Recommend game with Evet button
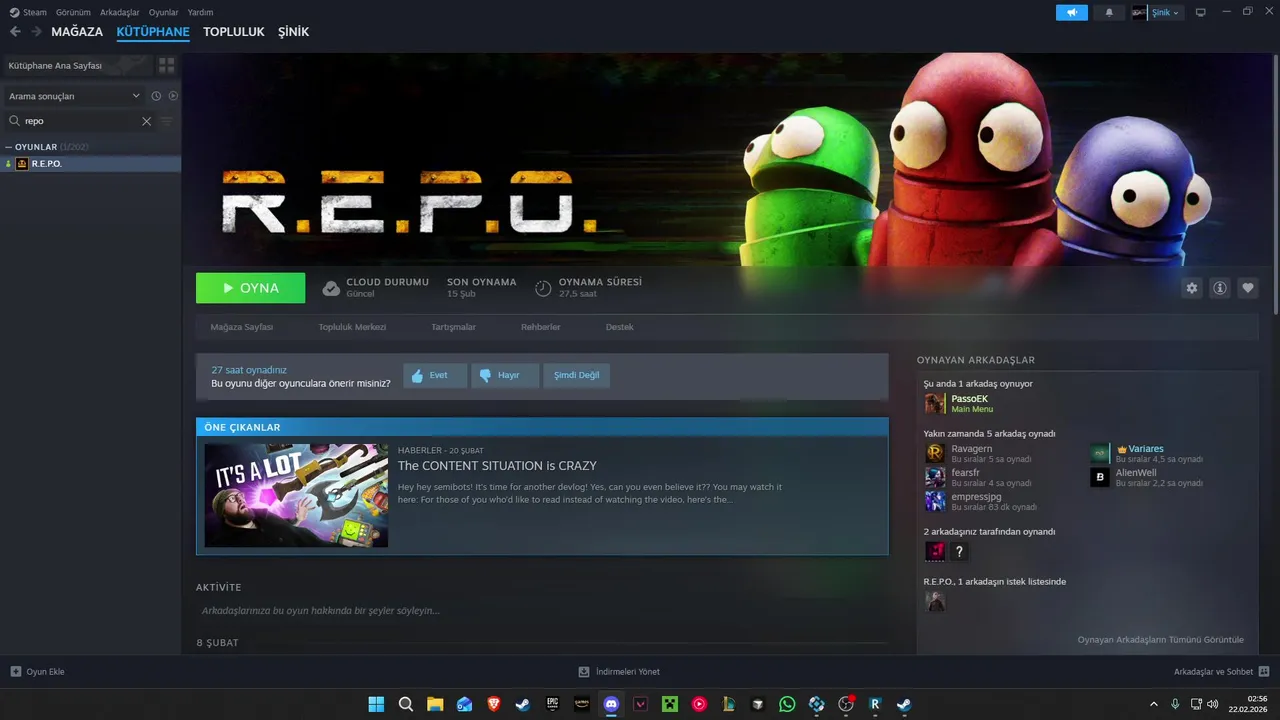Screen dimensions: 1280x720 click(435, 375)
